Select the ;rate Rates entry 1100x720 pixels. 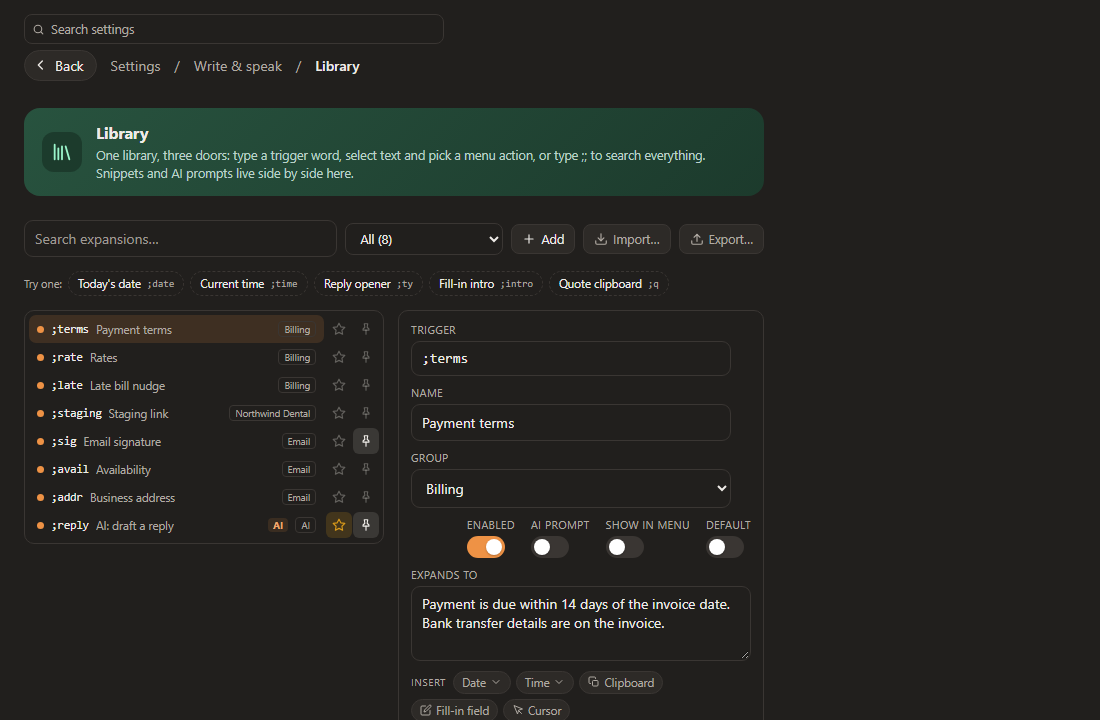pos(176,357)
